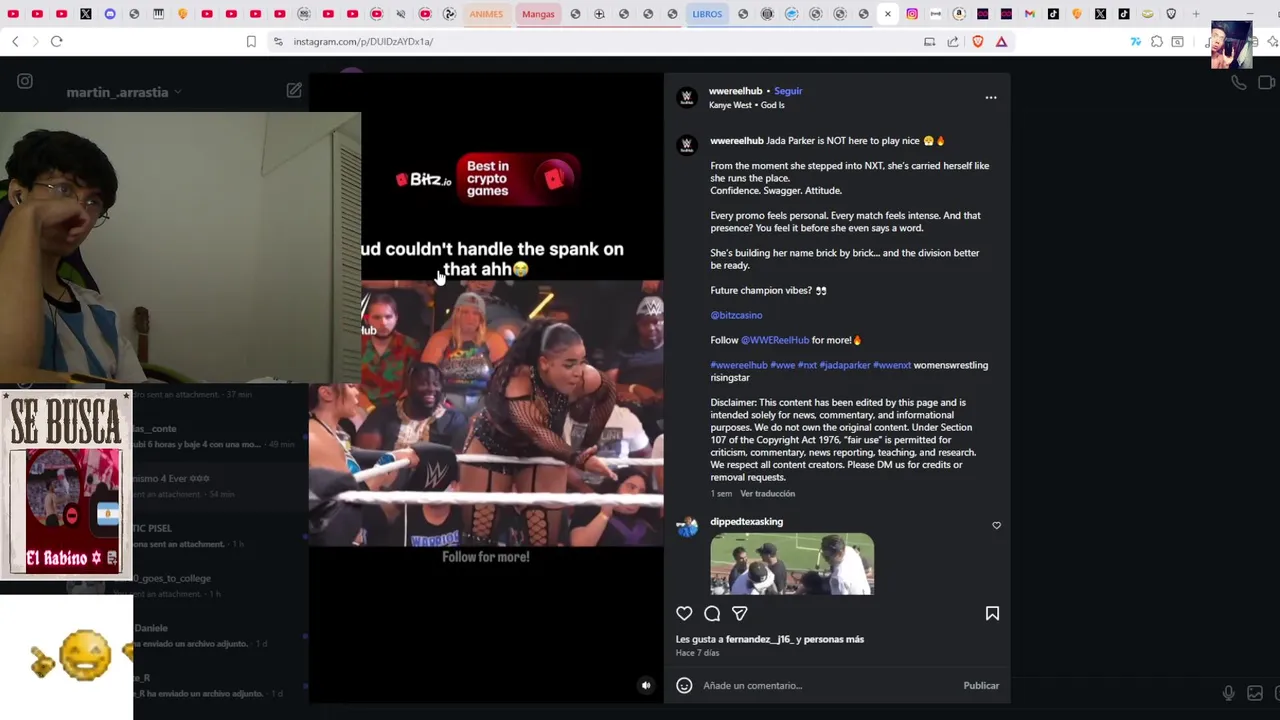Open Brave Shields lion icon
The image size is (1280, 720).
pyautogui.click(x=978, y=41)
